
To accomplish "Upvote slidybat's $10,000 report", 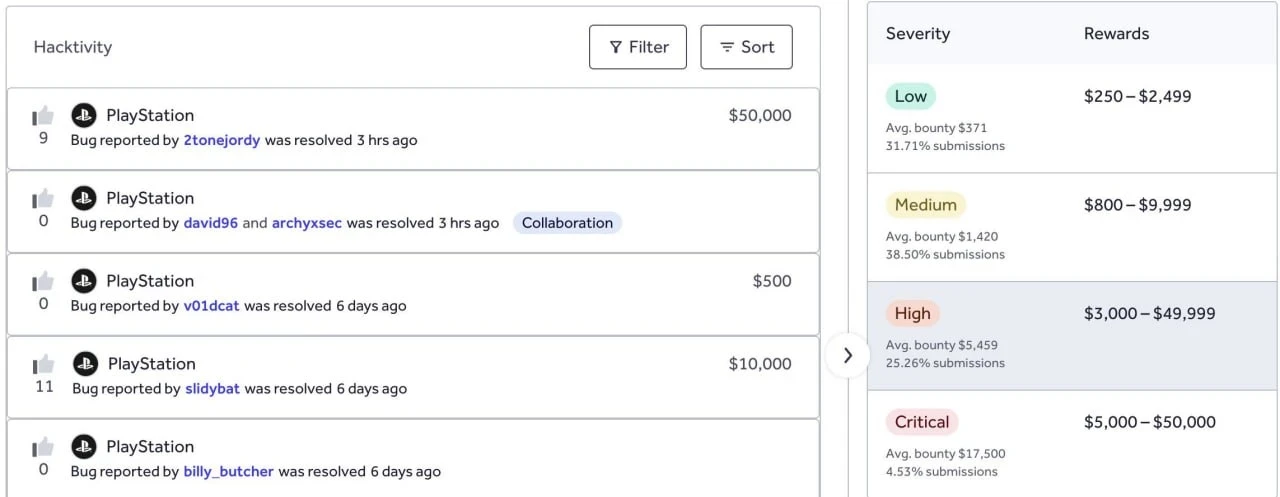I will [44, 365].
